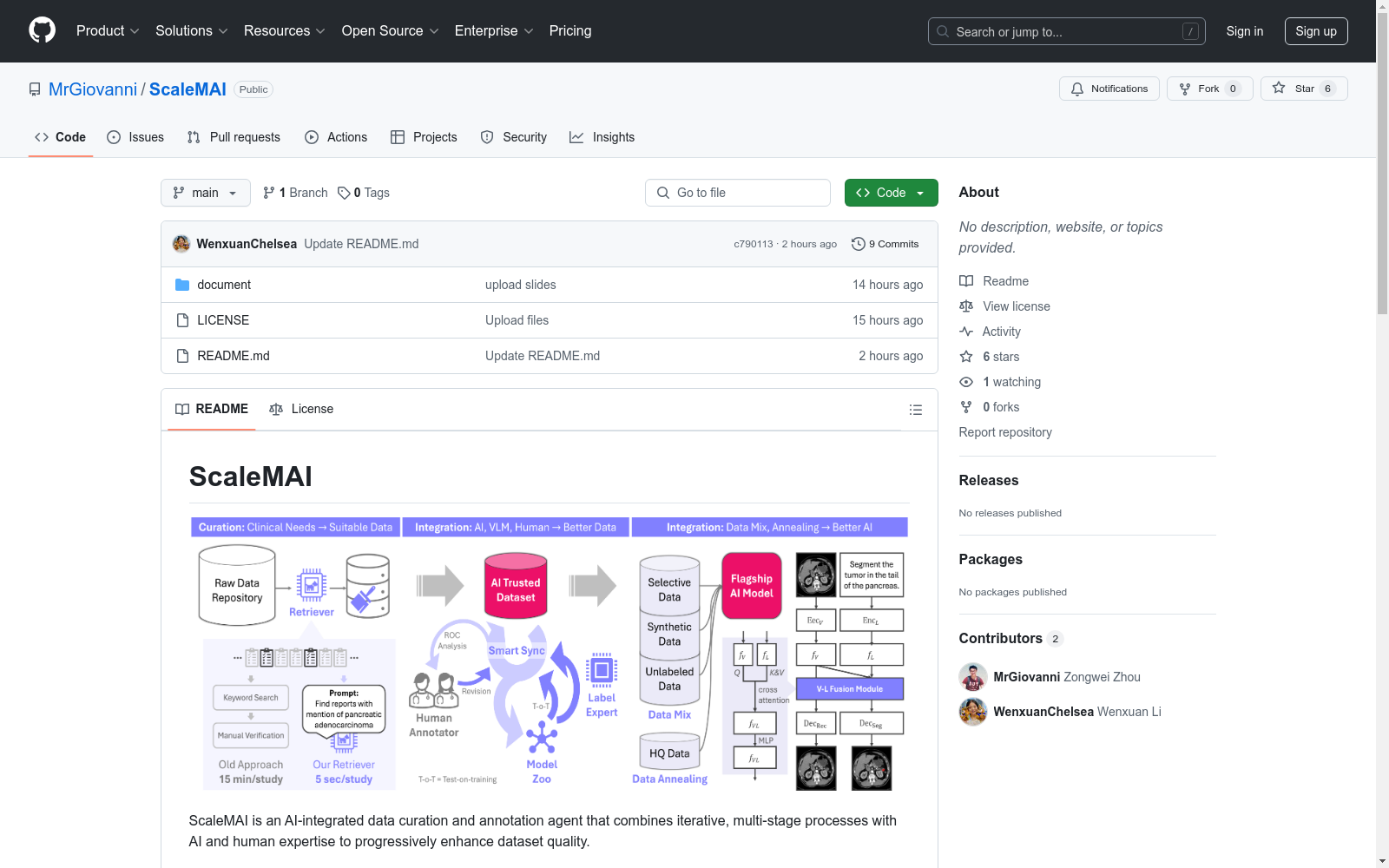View the 0 Tags list
The width and height of the screenshot is (1389, 868).
coord(364,193)
